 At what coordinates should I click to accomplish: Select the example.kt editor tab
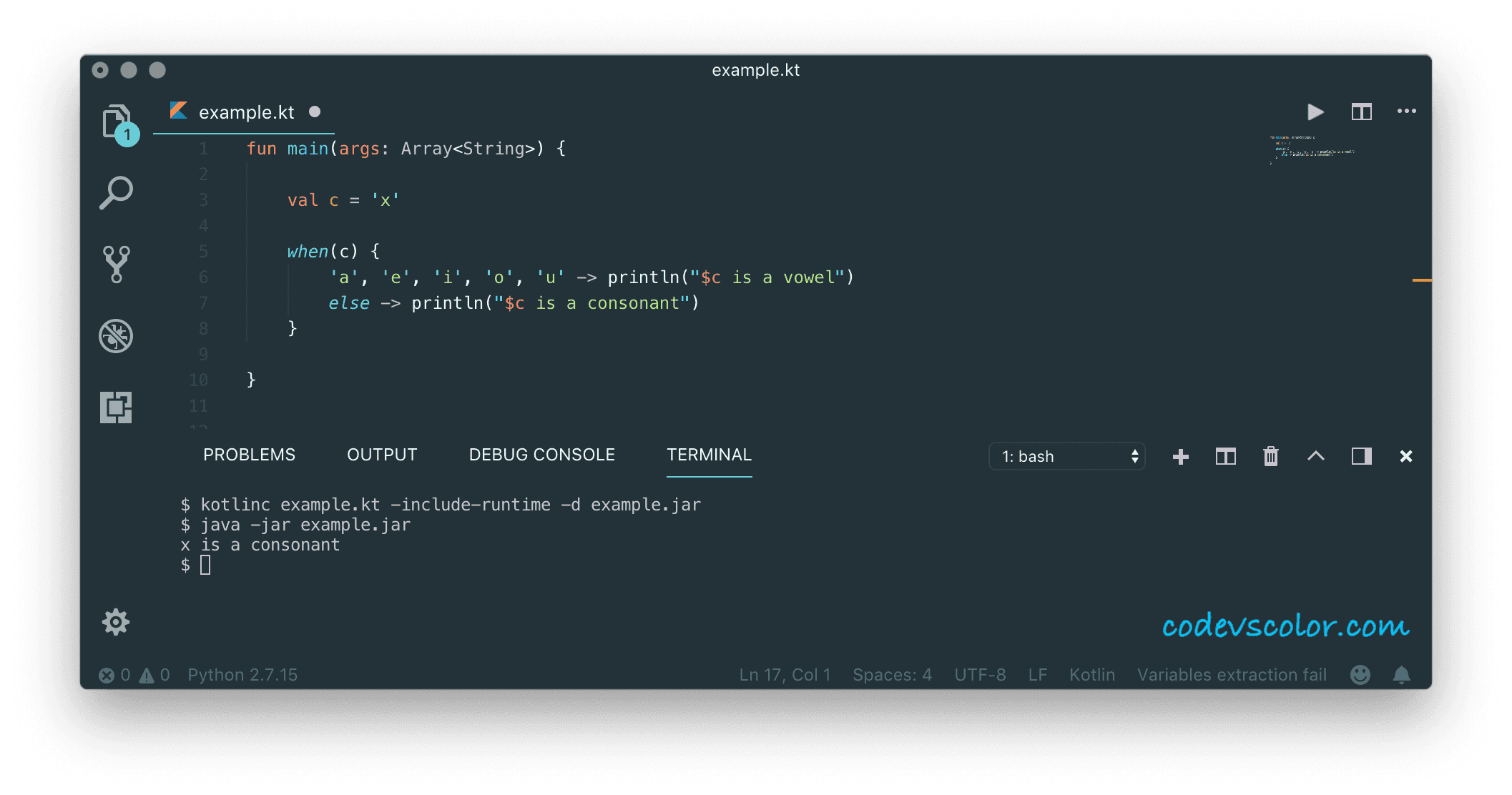(x=244, y=112)
